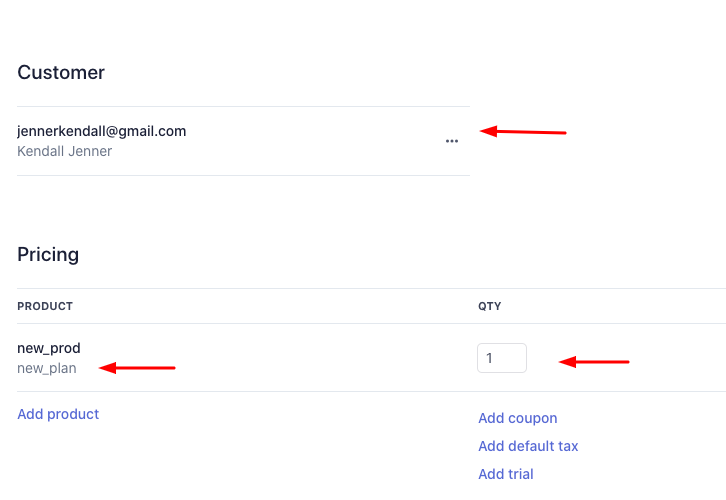Choose the Add trial link
The image size is (726, 500).
point(505,474)
